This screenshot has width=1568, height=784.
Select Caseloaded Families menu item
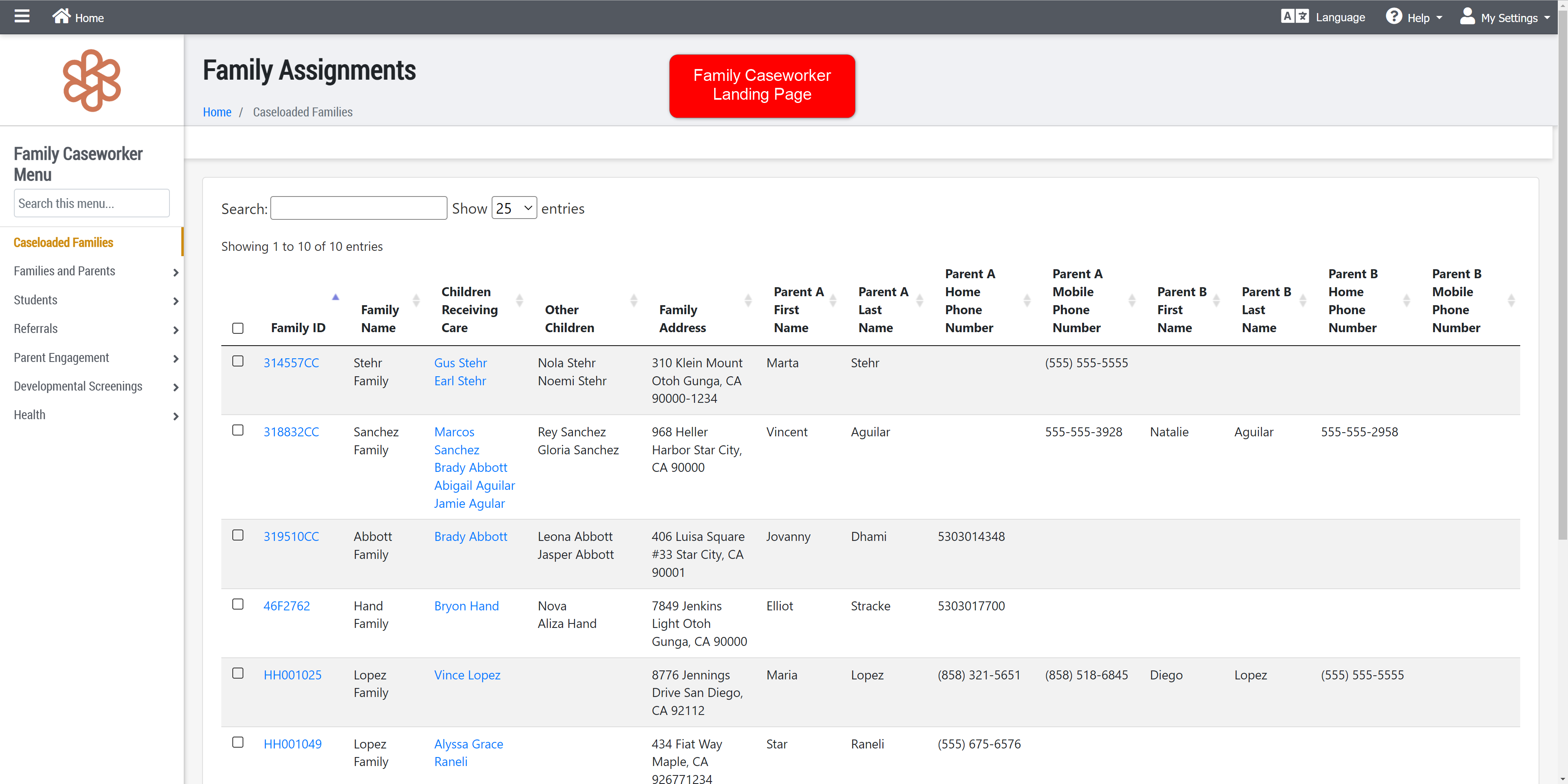(x=63, y=242)
